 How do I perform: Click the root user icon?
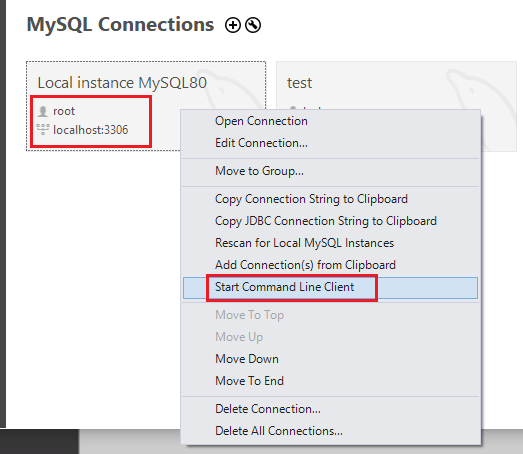(43, 111)
